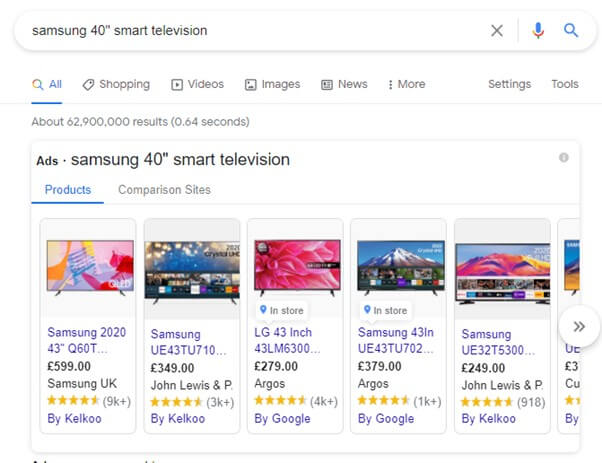Viewport: 602px width, 463px height.
Task: Click the search field text
Action: tap(119, 30)
